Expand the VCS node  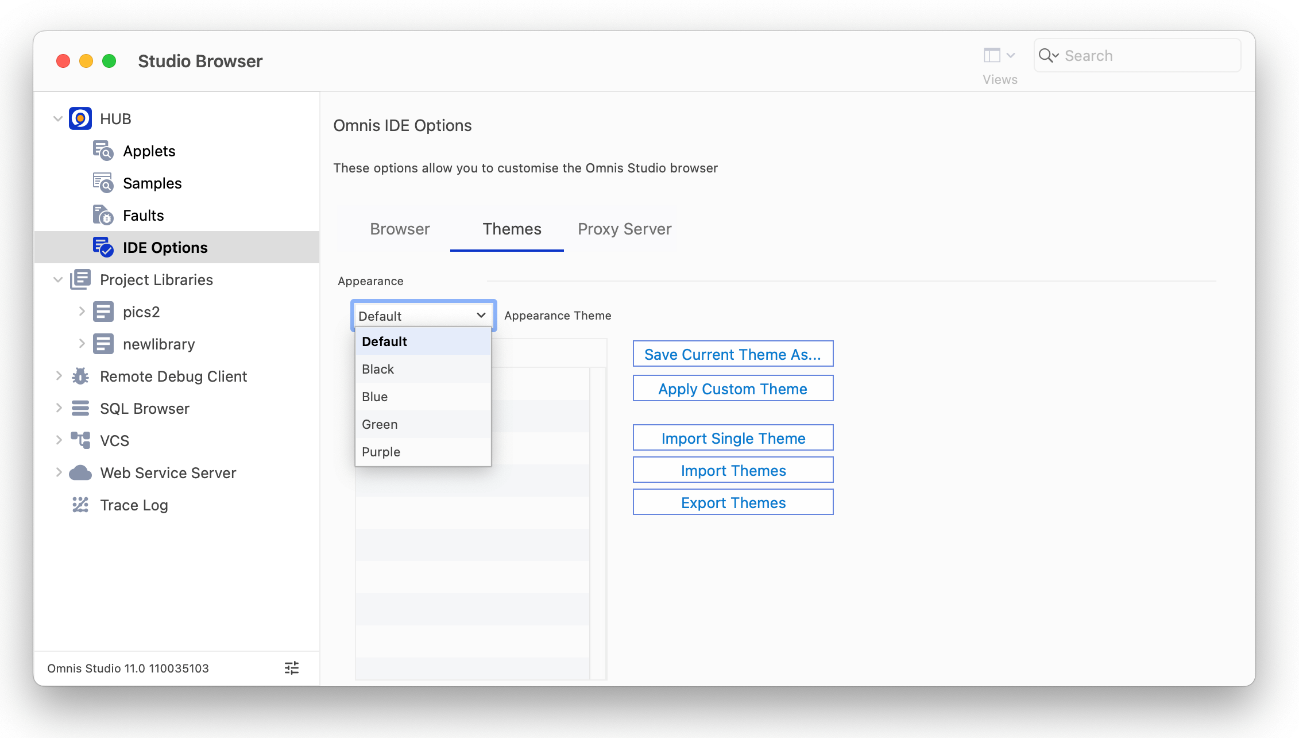click(x=58, y=440)
